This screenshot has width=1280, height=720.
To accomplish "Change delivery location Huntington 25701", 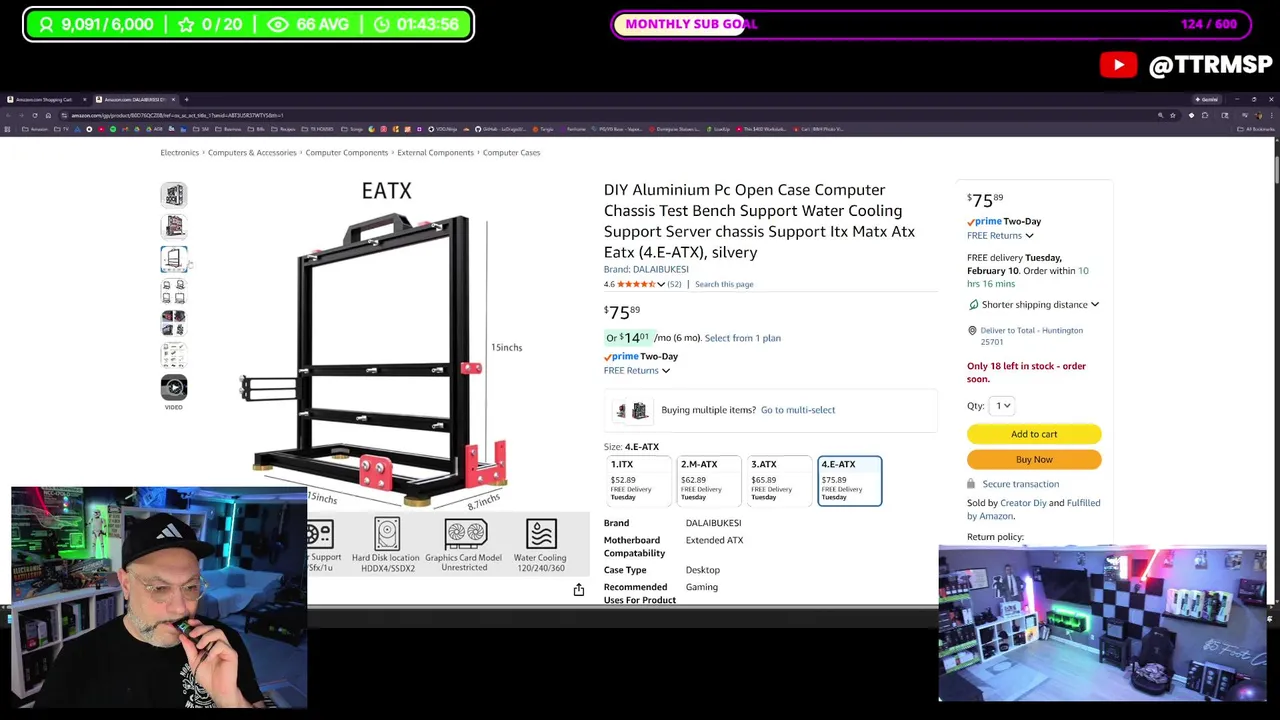I will [x=1031, y=336].
